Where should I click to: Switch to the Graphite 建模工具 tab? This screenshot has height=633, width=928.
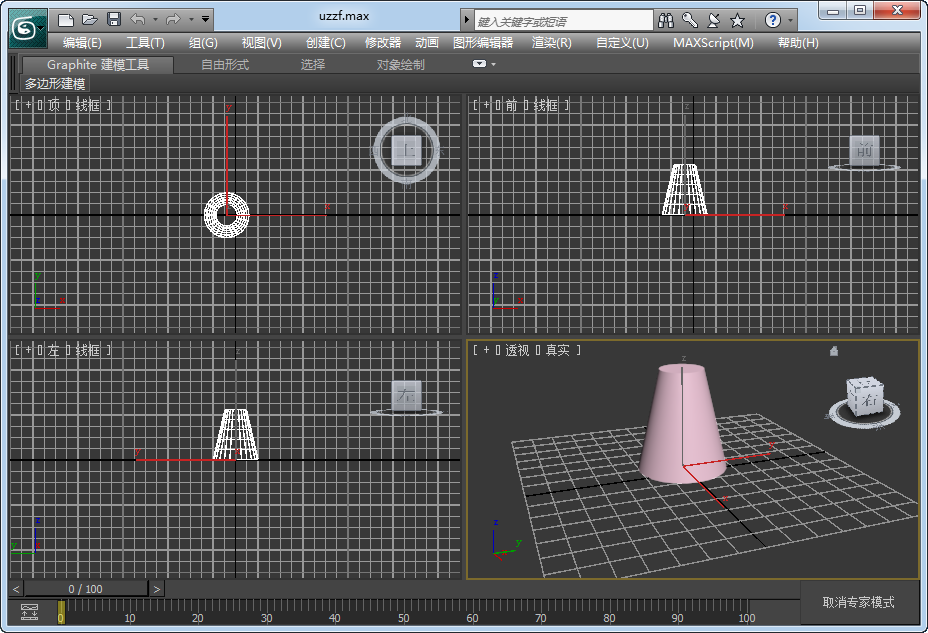pyautogui.click(x=98, y=65)
